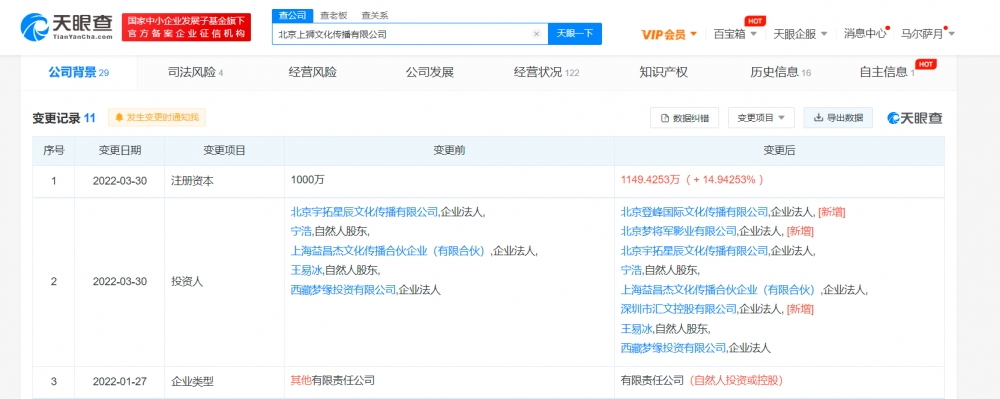This screenshot has width=1000, height=399.
Task: Open 宁浩 link in 变更后 column
Action: pyautogui.click(x=631, y=270)
